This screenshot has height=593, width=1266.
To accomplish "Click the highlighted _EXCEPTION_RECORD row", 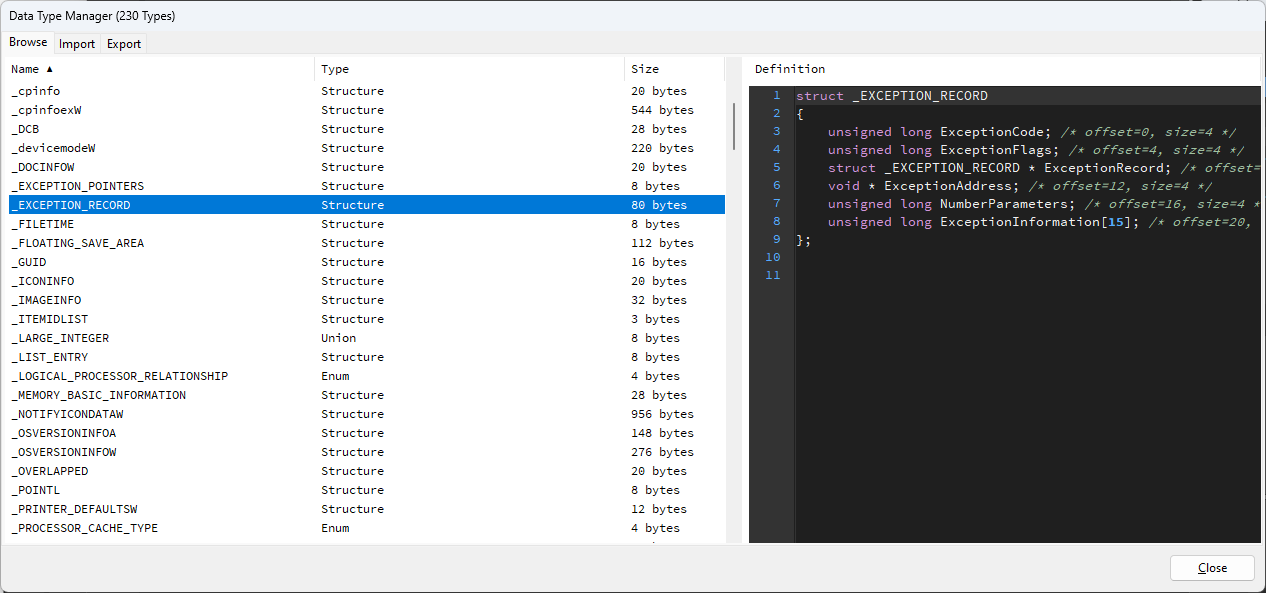I will (366, 205).
